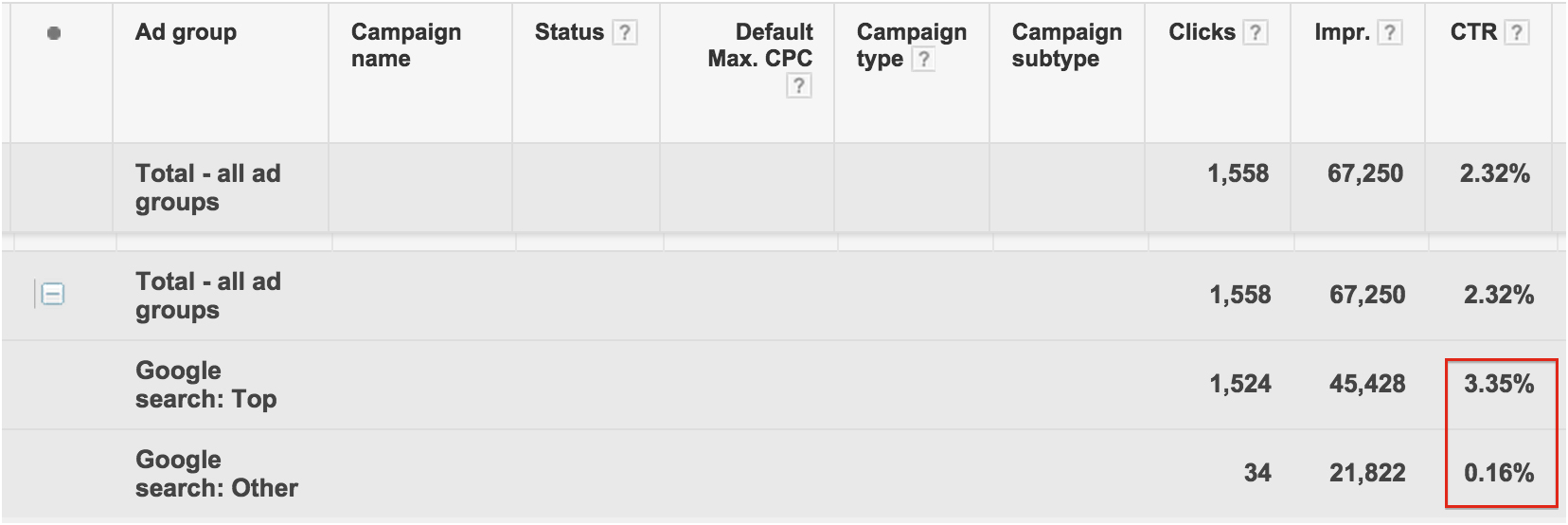Sort by the Campaign name column header
This screenshot has height=525, width=1568.
coord(406,45)
